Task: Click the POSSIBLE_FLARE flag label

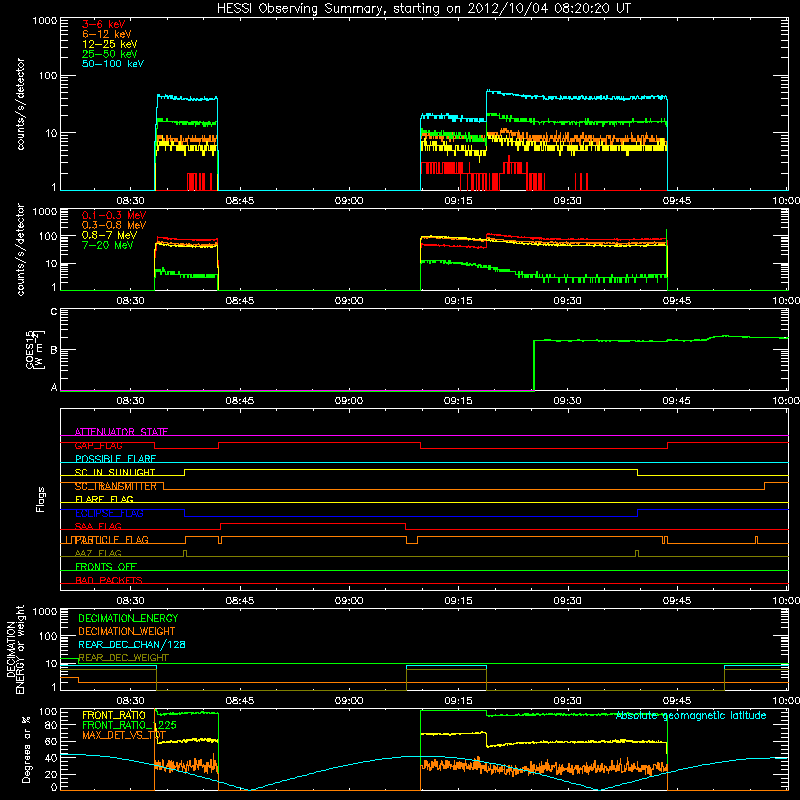Action: [x=115, y=459]
